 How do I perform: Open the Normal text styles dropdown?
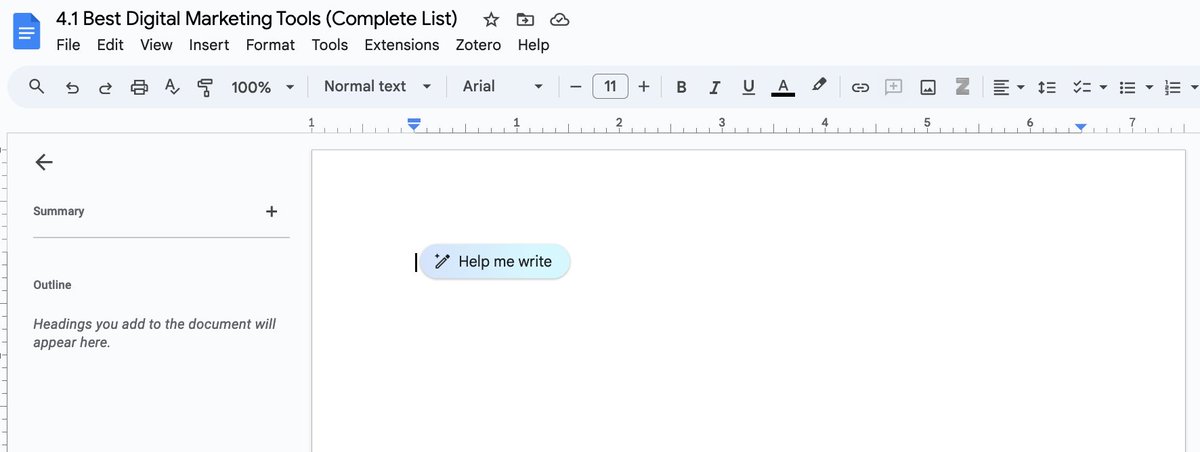click(x=377, y=86)
